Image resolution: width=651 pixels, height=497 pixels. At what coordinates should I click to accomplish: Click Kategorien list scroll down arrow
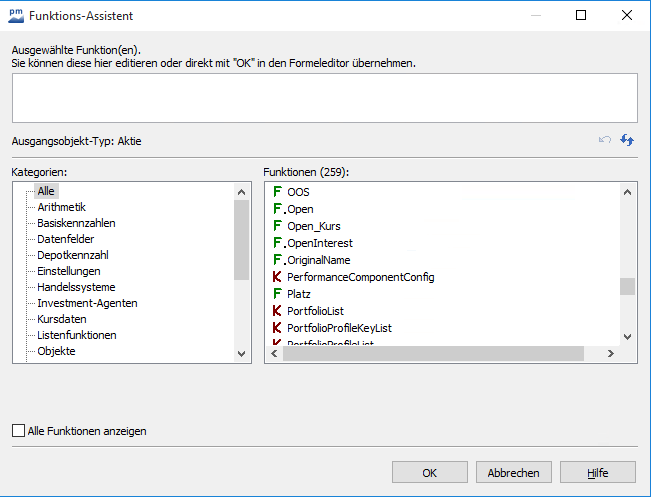coord(241,353)
